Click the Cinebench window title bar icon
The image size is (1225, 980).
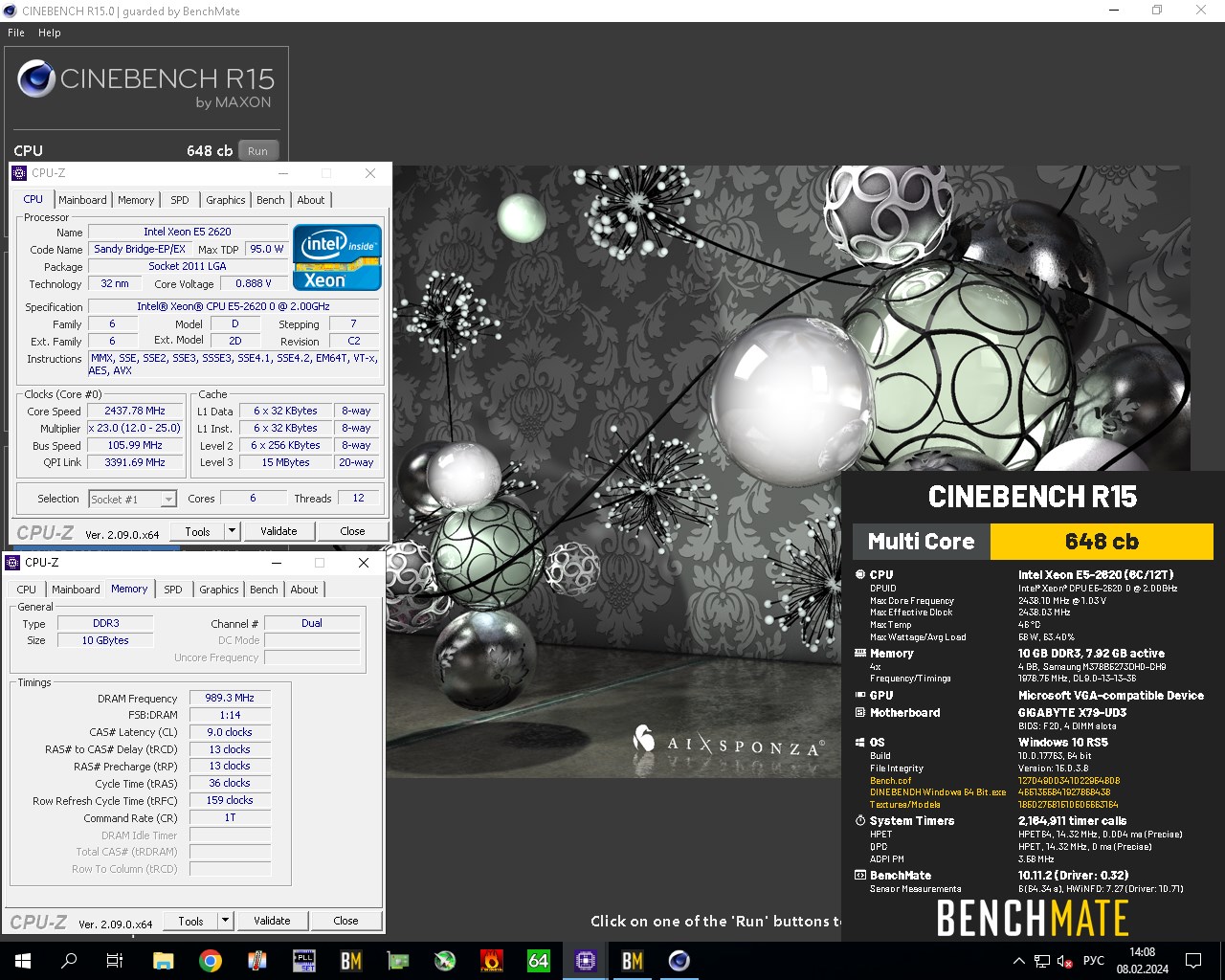pos(10,11)
